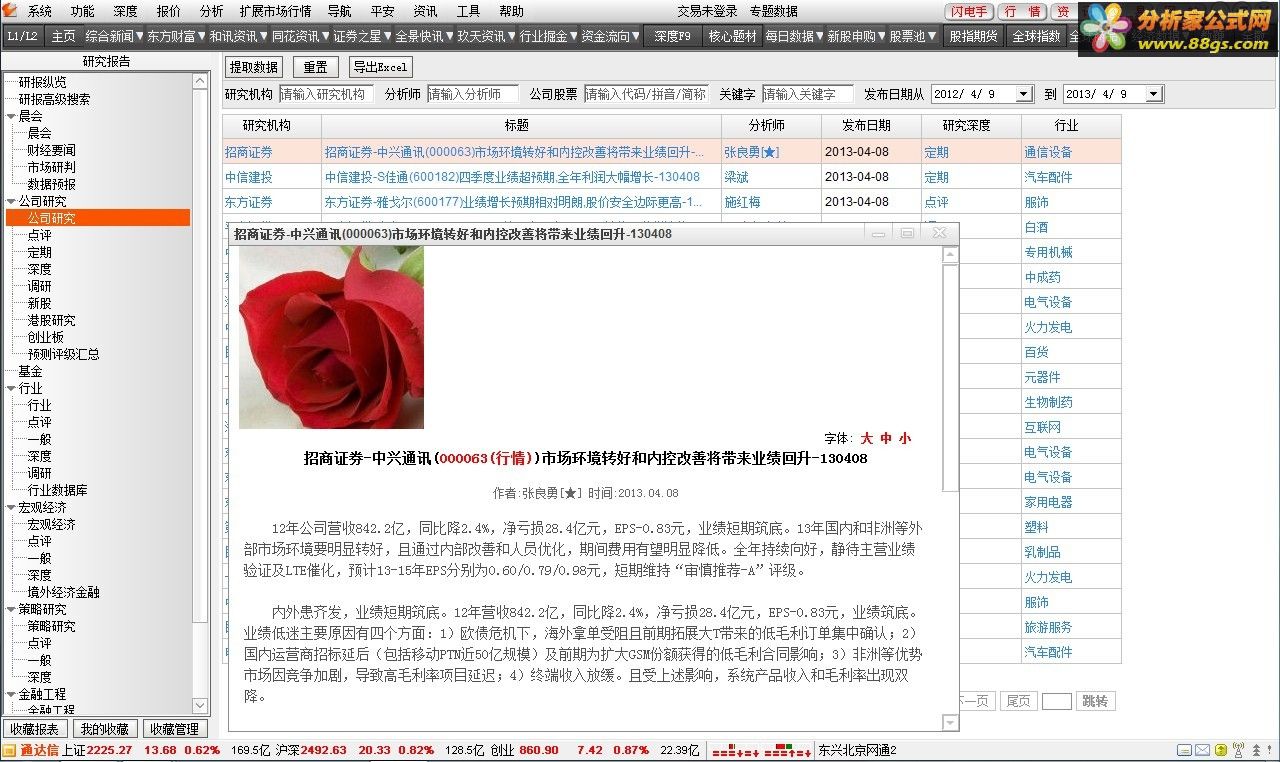Open the mail envelope icon in status bar

(x=1202, y=750)
